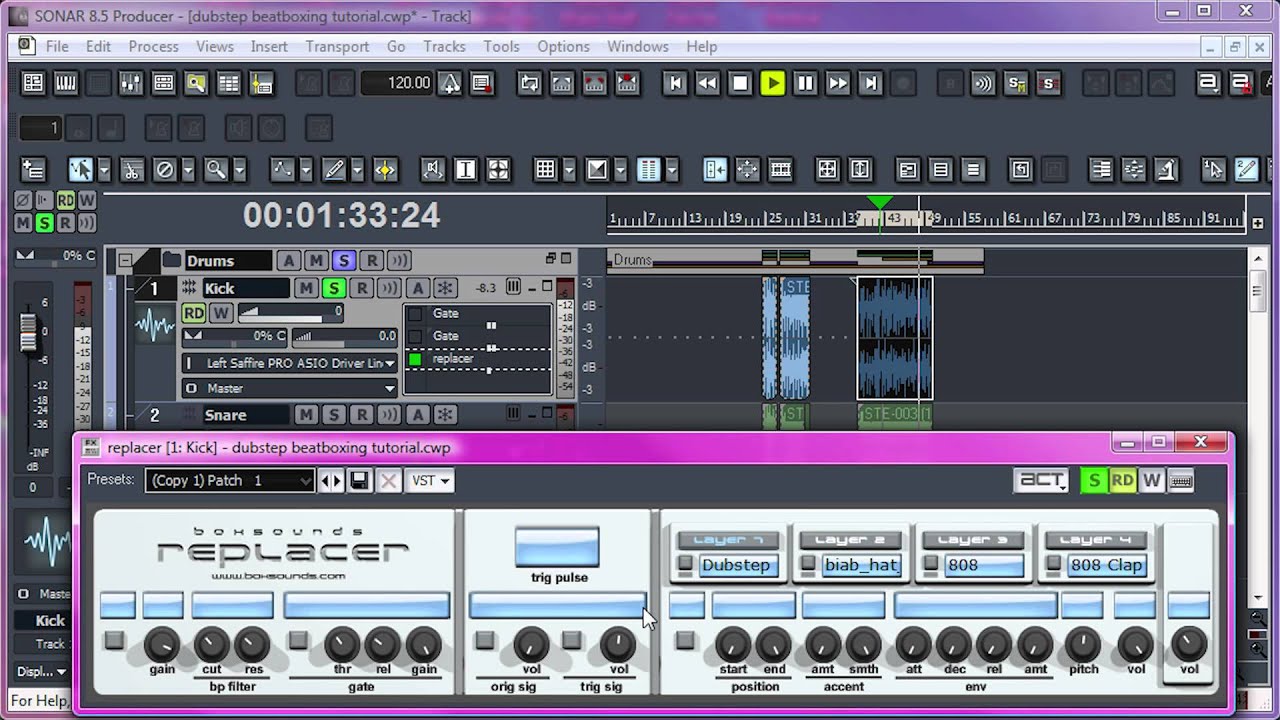Click the Kick track pan slider showing 0% C
The image size is (1280, 720).
coord(235,336)
